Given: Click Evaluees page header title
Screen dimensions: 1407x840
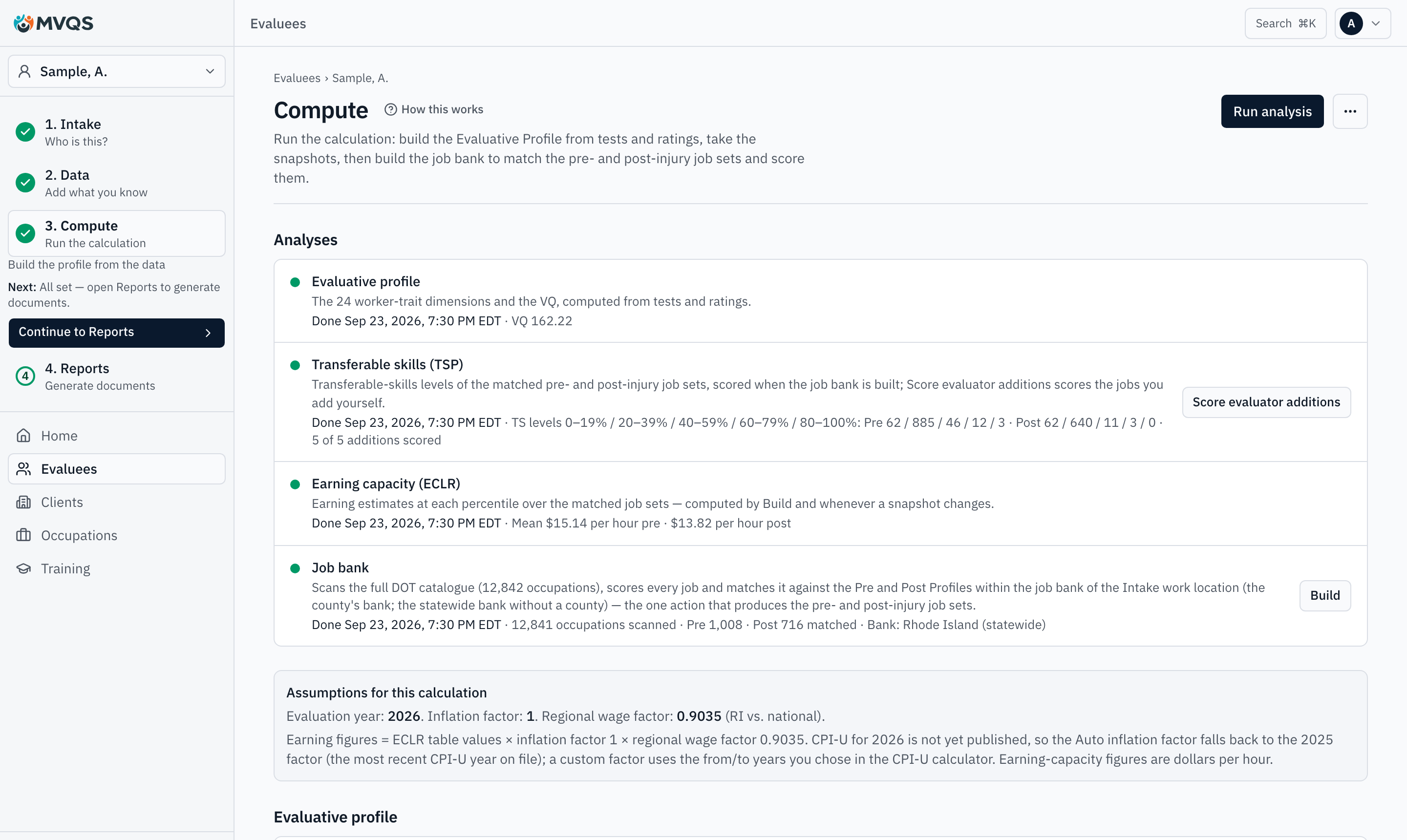Looking at the screenshot, I should pos(278,23).
